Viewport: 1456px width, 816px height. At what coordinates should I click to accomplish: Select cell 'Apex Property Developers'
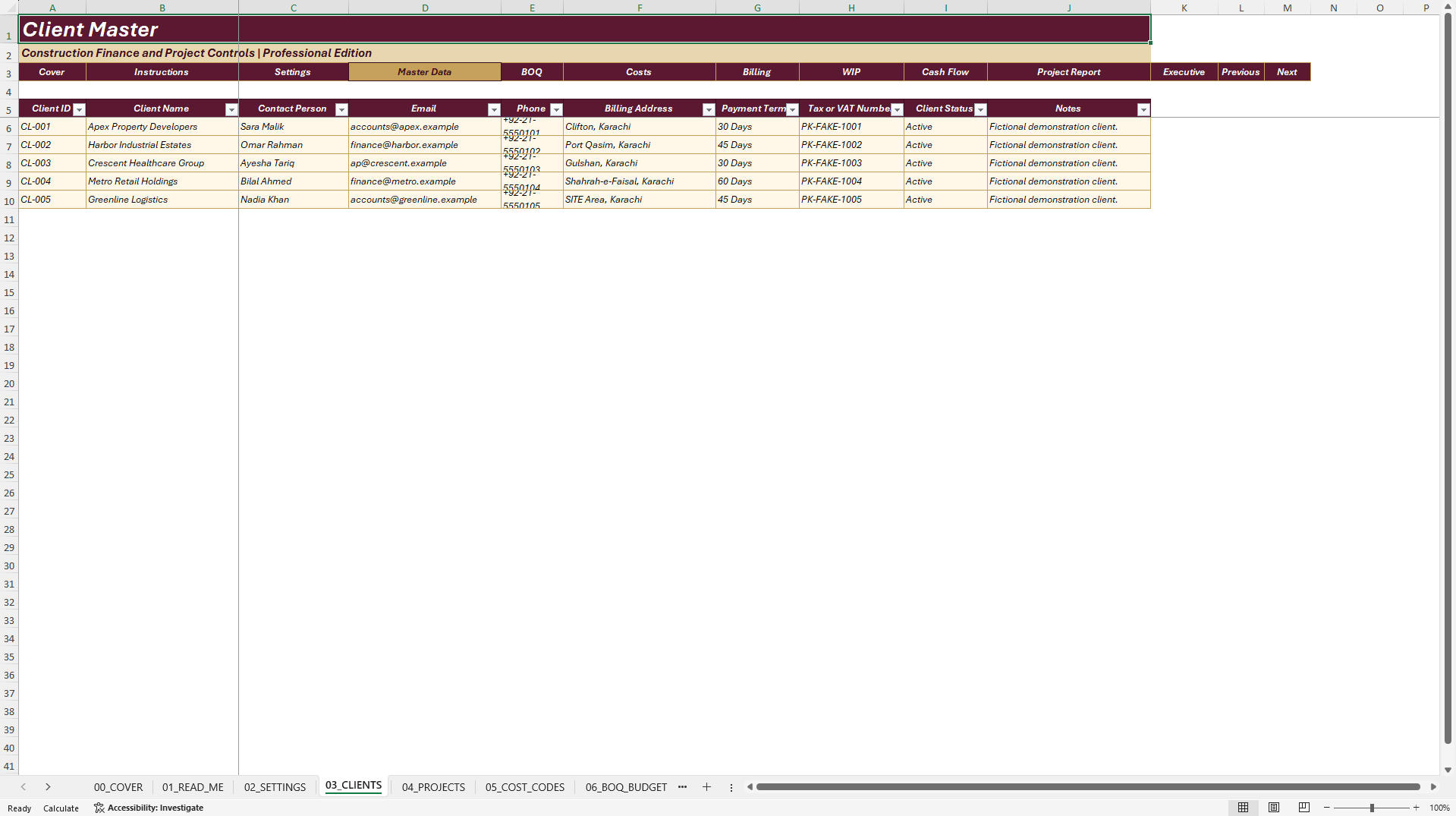(162, 127)
